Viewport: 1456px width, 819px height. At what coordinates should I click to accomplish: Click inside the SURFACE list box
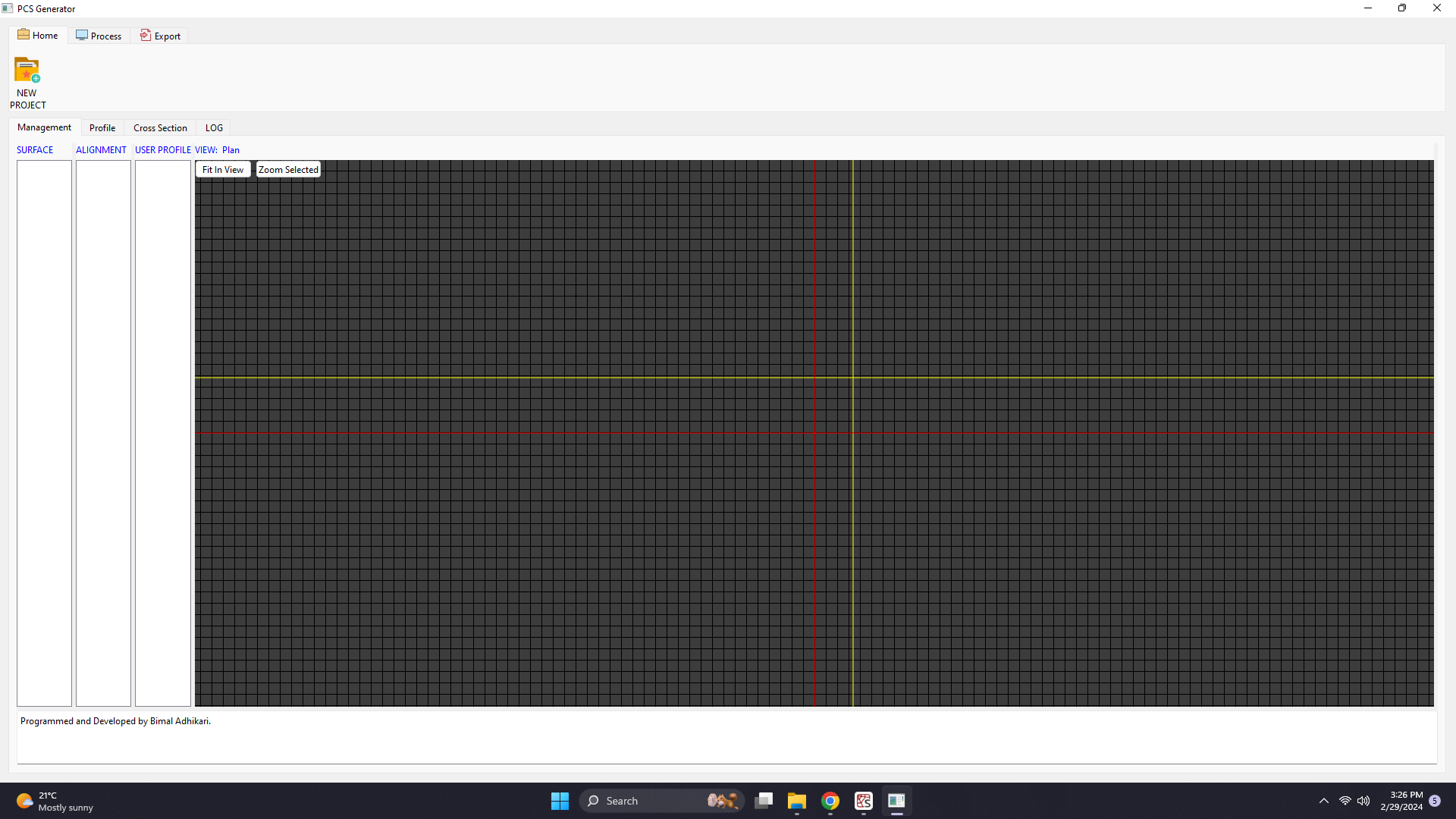click(x=44, y=432)
